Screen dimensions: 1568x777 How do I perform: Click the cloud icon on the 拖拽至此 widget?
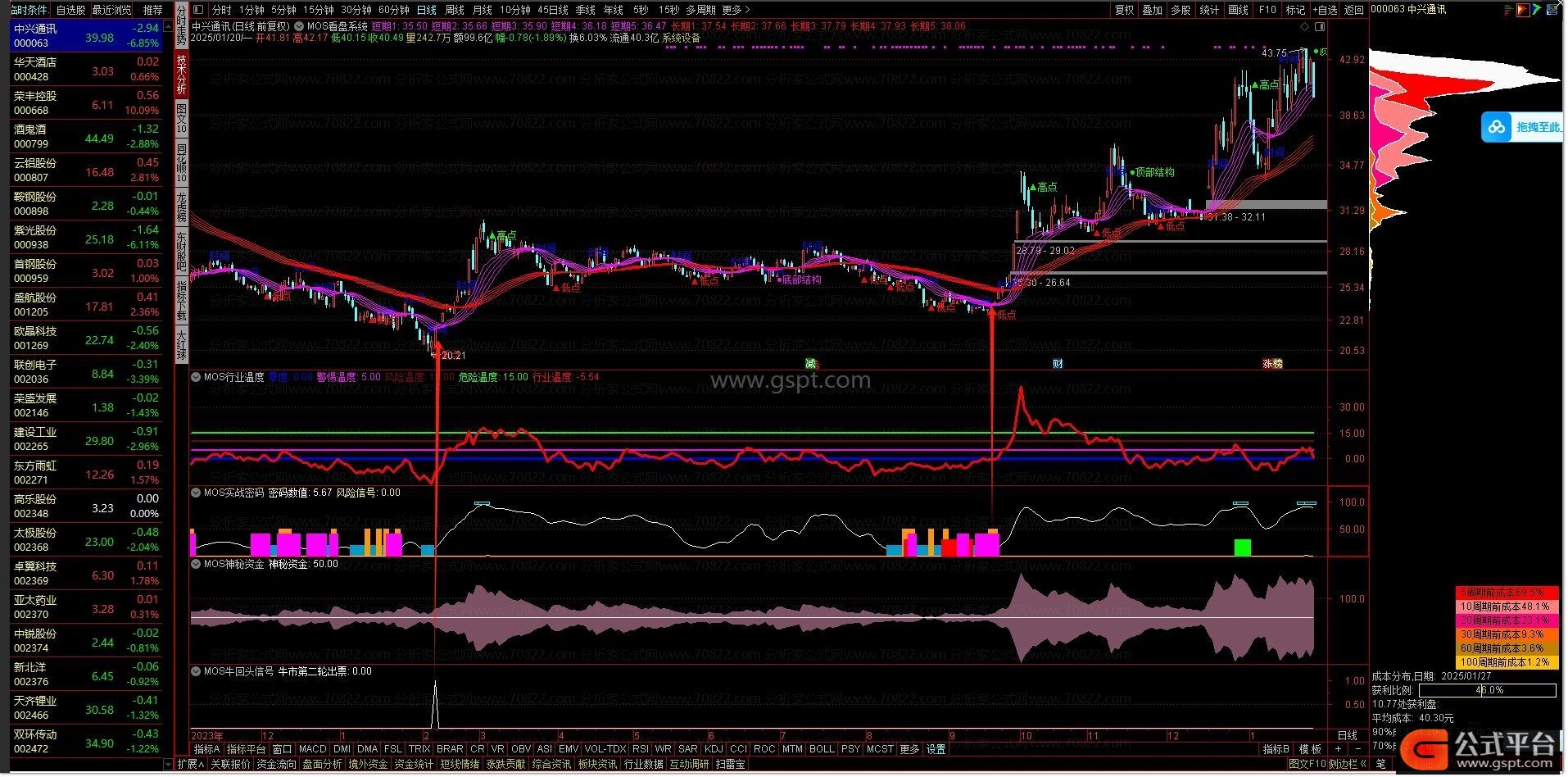1497,127
